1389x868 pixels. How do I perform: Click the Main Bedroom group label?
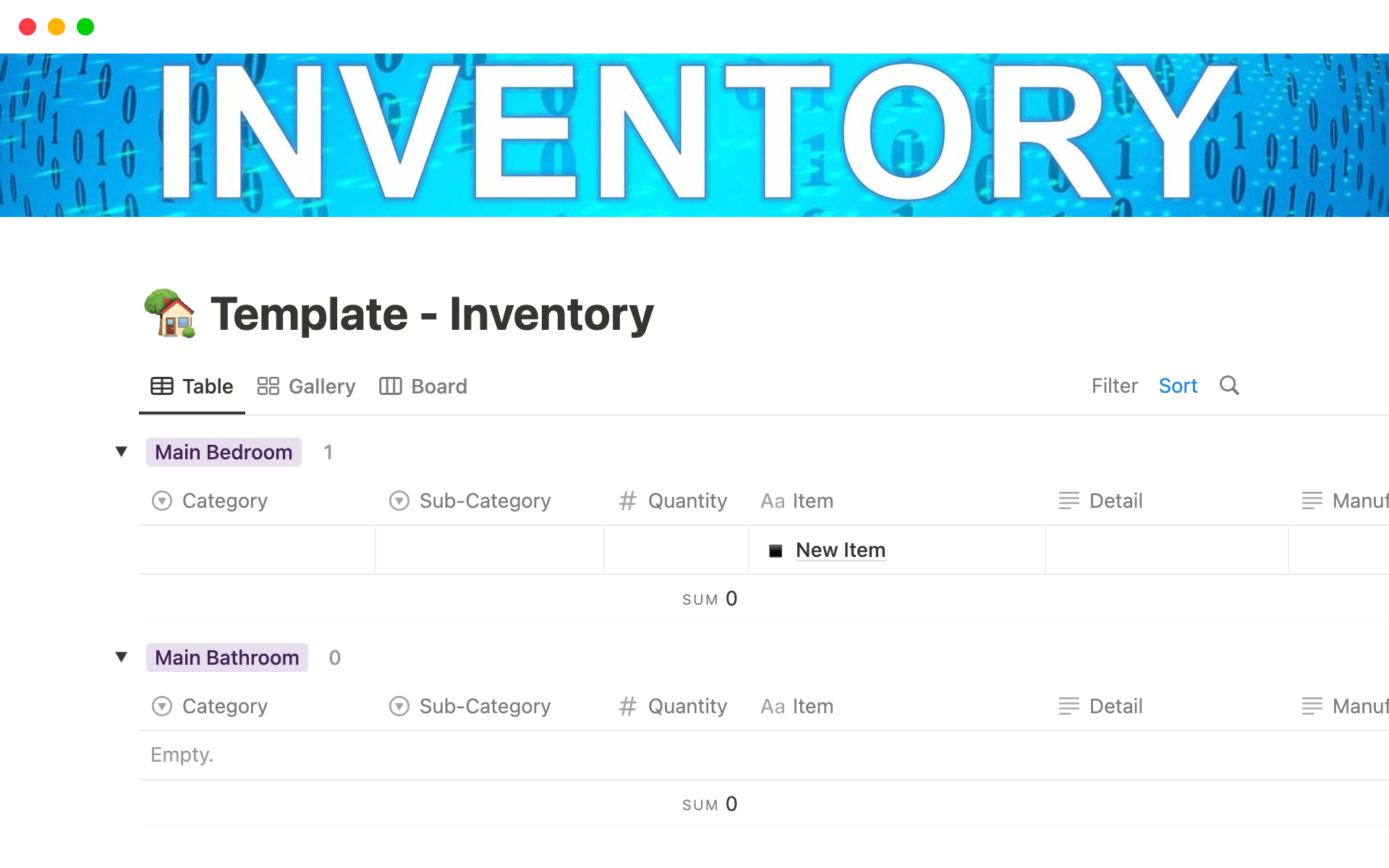(223, 451)
